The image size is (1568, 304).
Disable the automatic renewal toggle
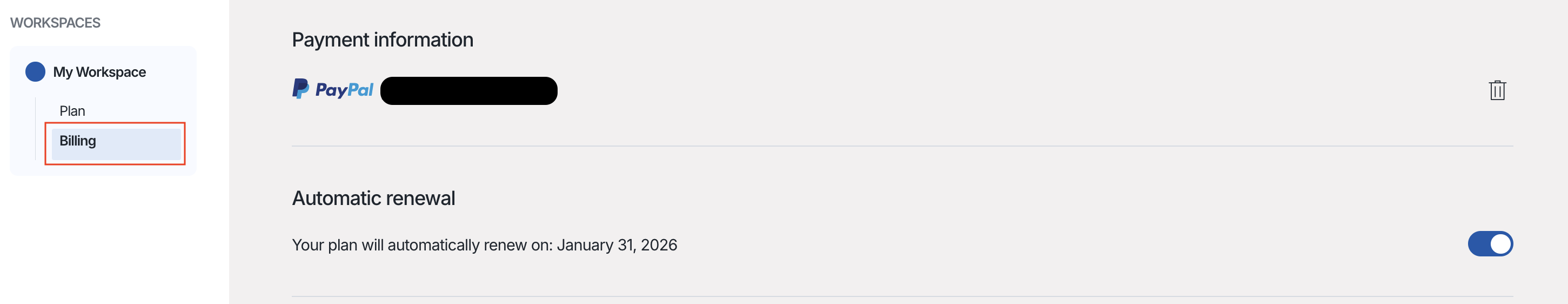coord(1490,244)
